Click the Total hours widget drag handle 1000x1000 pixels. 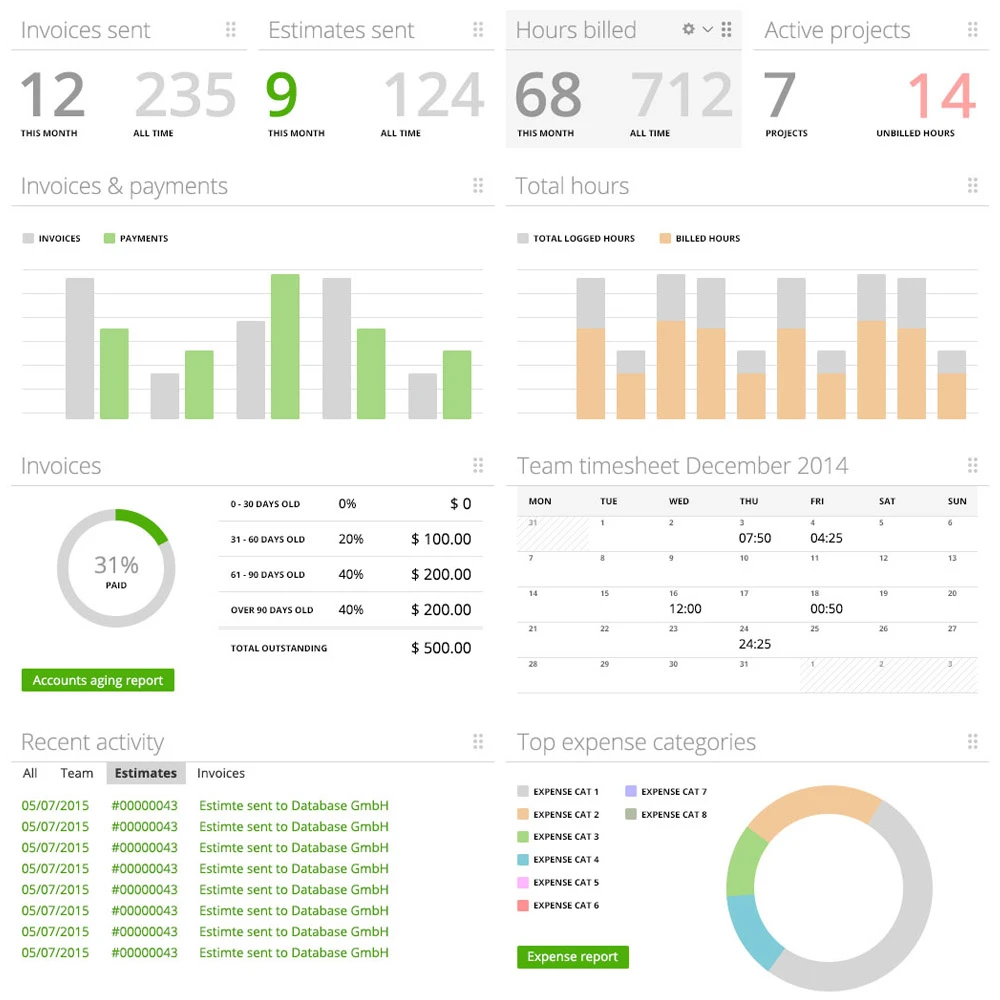point(973,185)
